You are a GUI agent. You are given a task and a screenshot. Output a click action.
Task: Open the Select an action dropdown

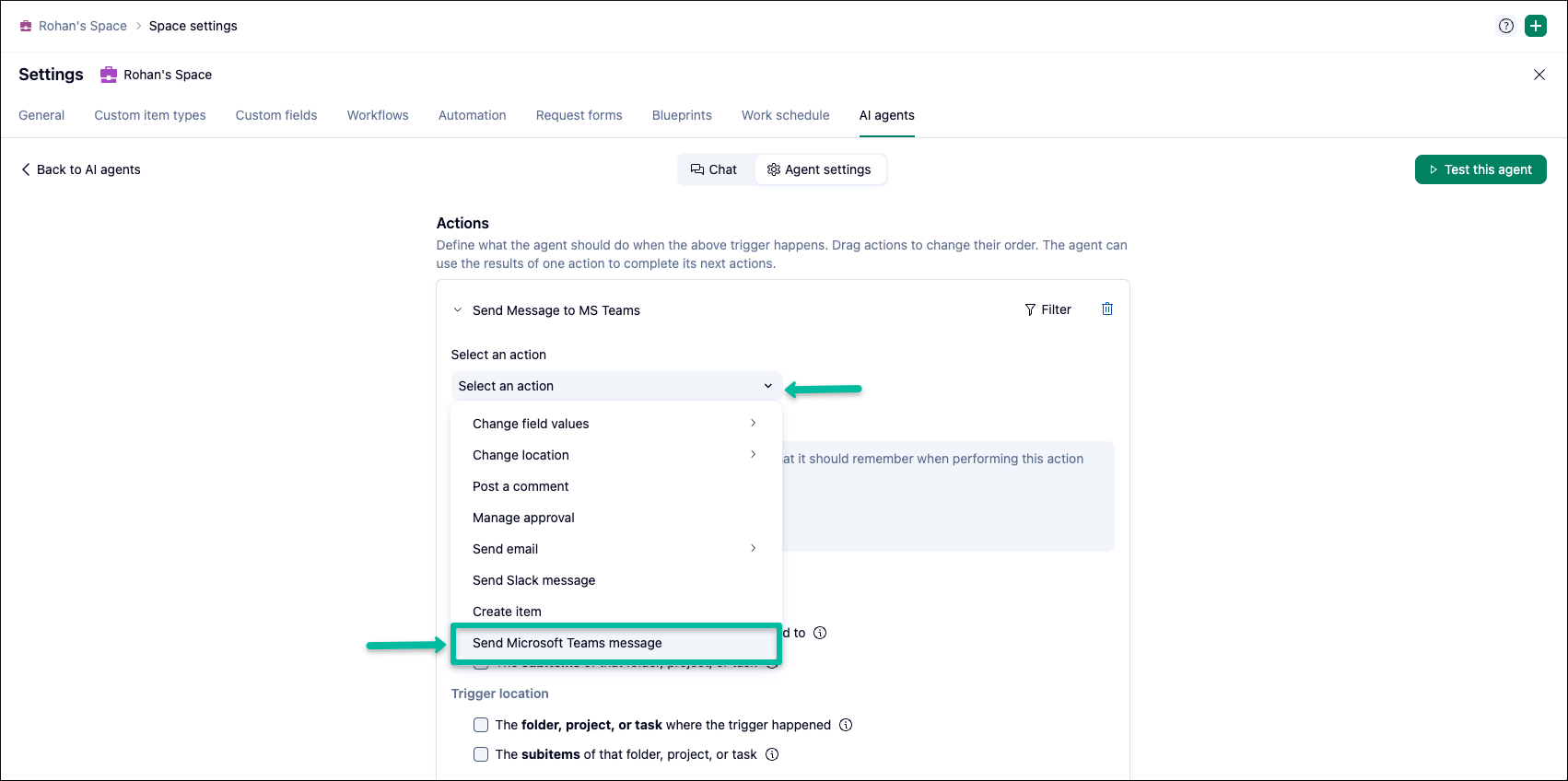pos(616,386)
